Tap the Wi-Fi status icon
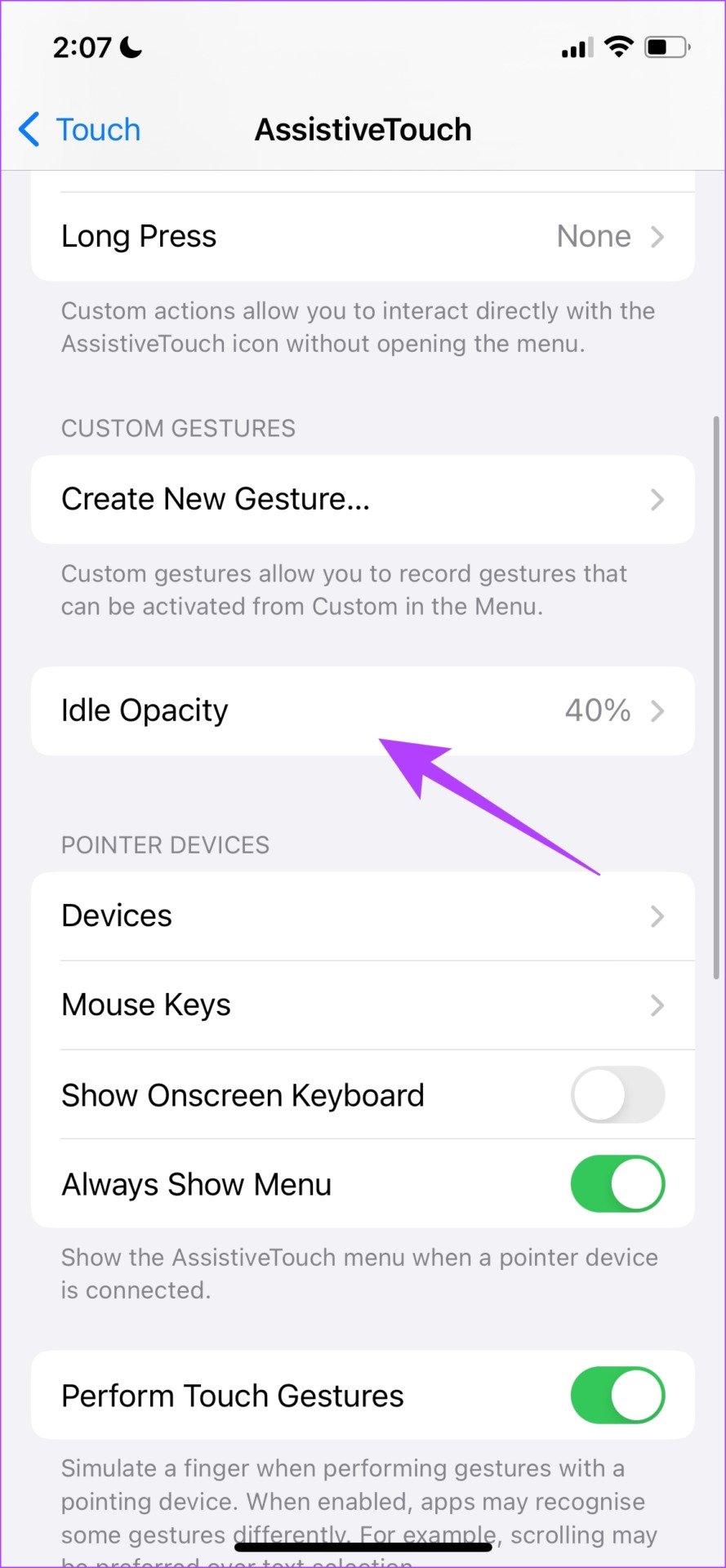Screen dimensions: 726x1568 [619, 47]
